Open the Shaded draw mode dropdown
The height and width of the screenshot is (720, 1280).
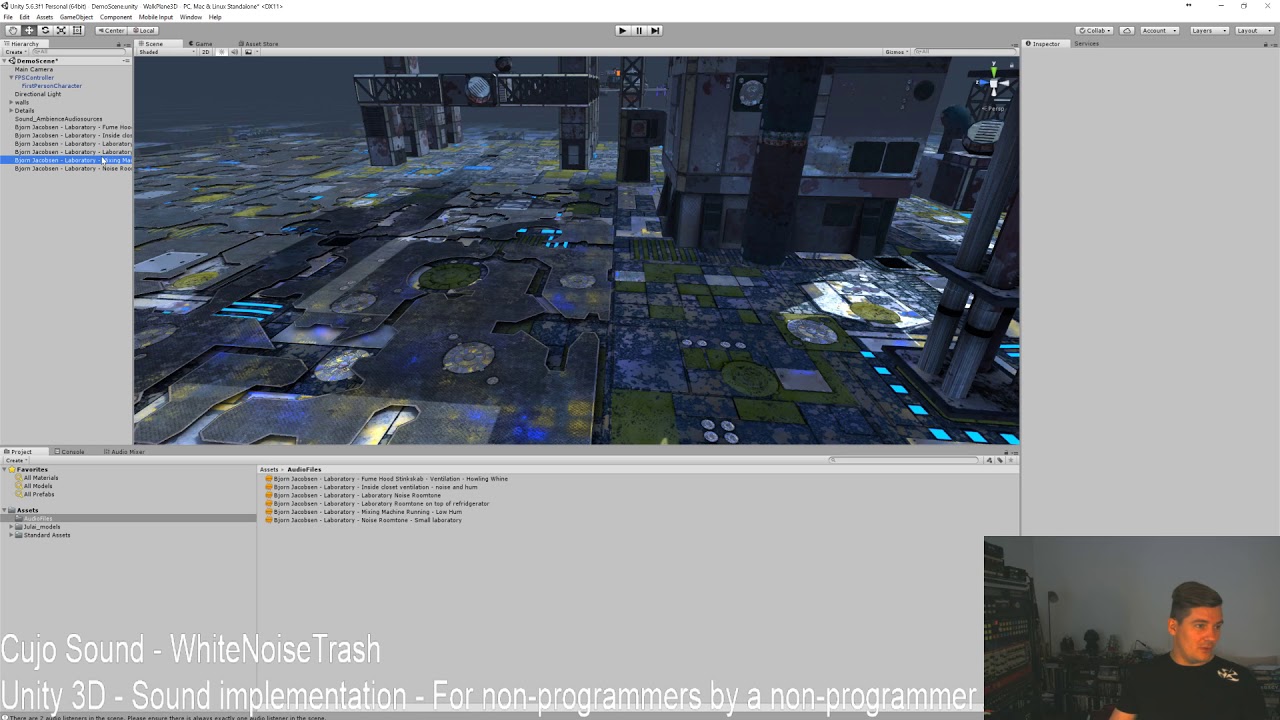pos(166,52)
